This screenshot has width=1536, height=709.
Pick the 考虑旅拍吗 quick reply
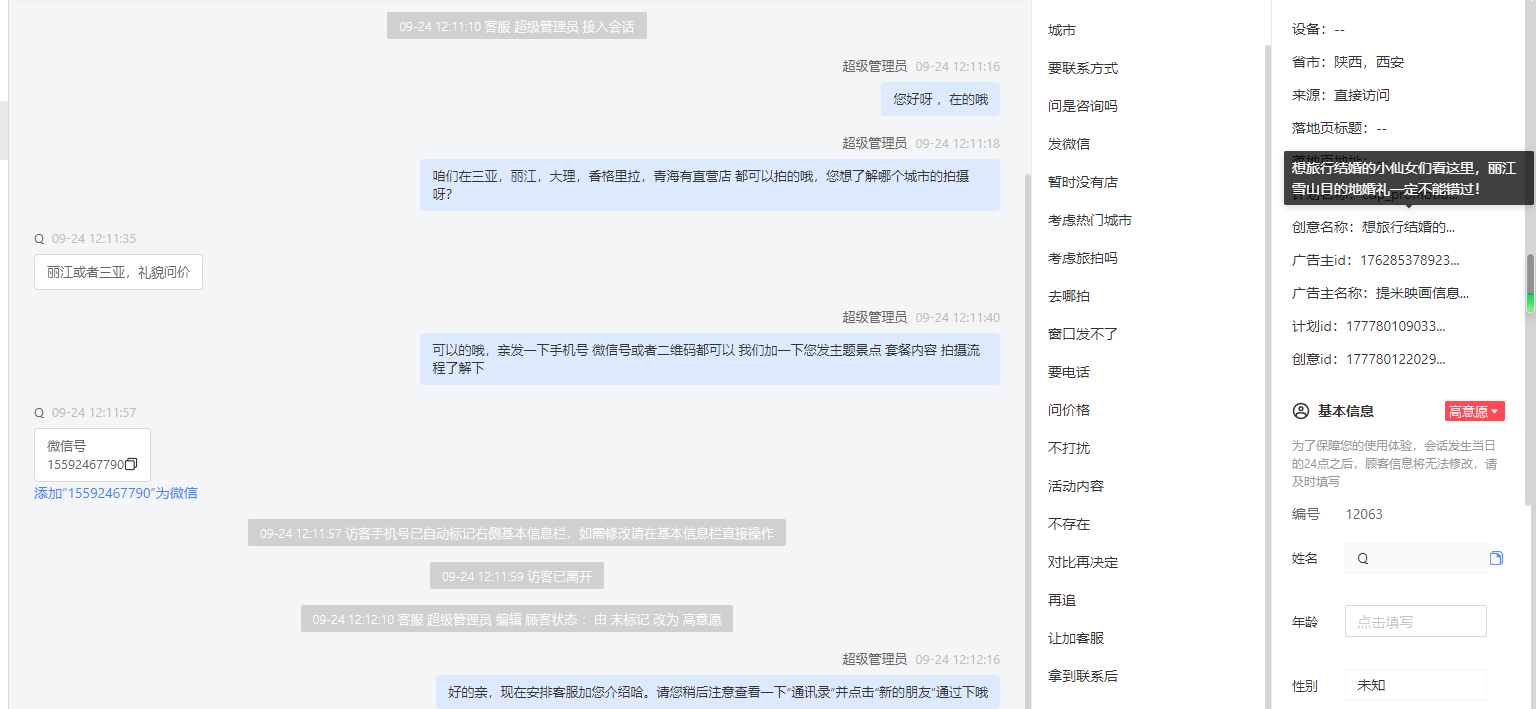1083,258
